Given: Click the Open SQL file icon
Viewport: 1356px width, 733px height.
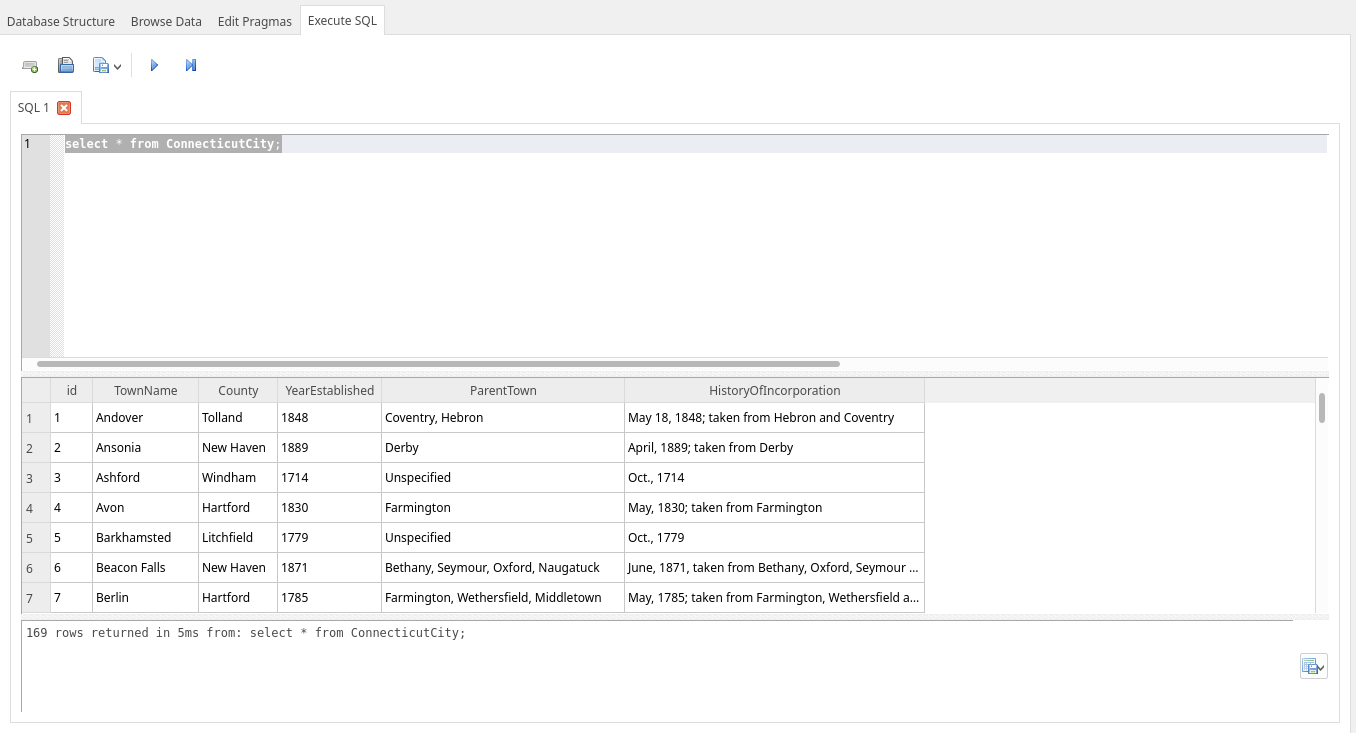Looking at the screenshot, I should [66, 66].
